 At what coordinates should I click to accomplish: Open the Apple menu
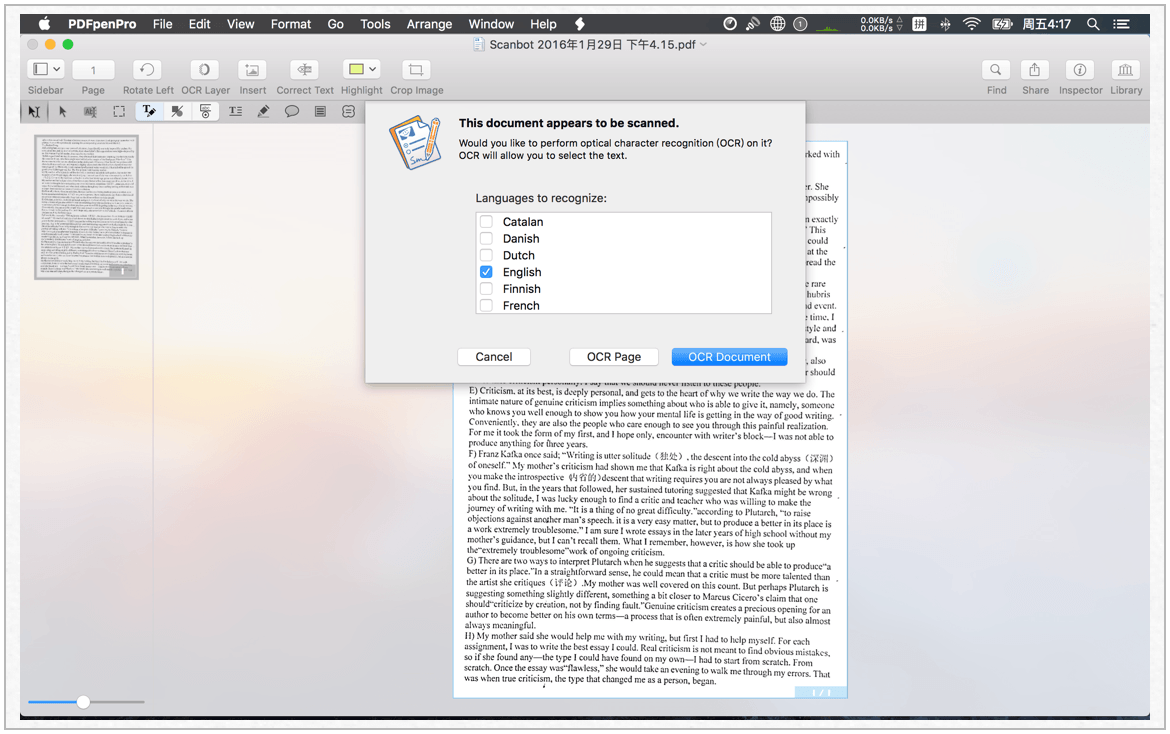[x=44, y=24]
